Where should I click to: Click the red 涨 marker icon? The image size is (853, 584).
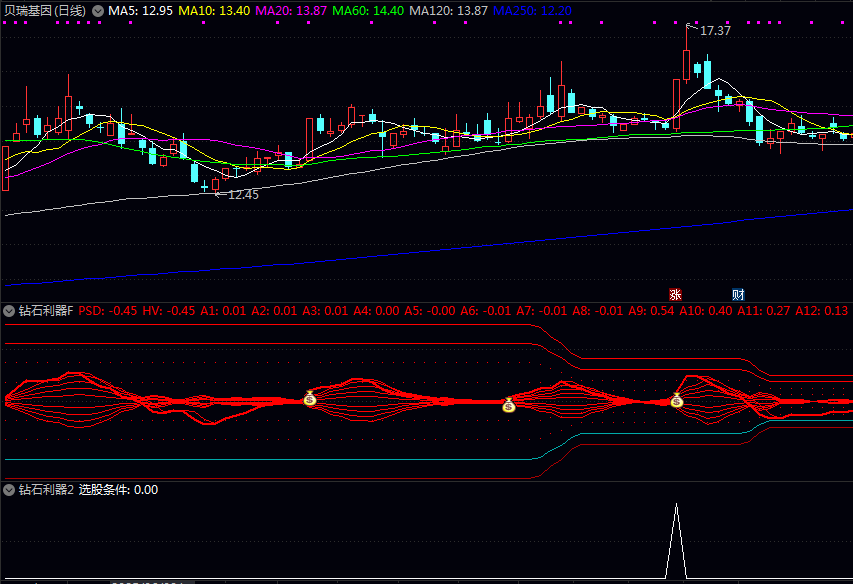pyautogui.click(x=675, y=294)
